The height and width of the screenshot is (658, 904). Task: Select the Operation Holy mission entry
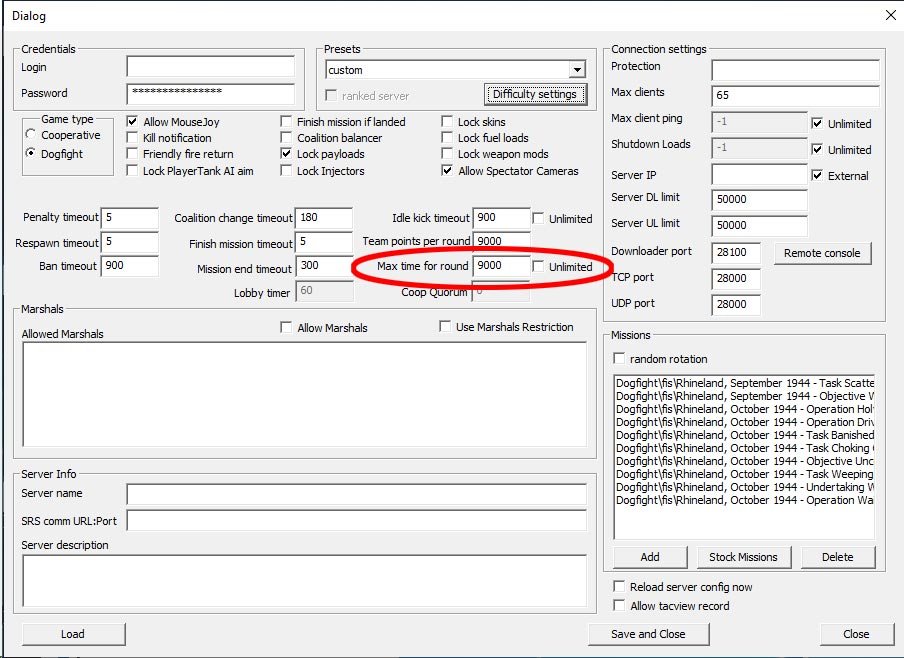(x=744, y=409)
